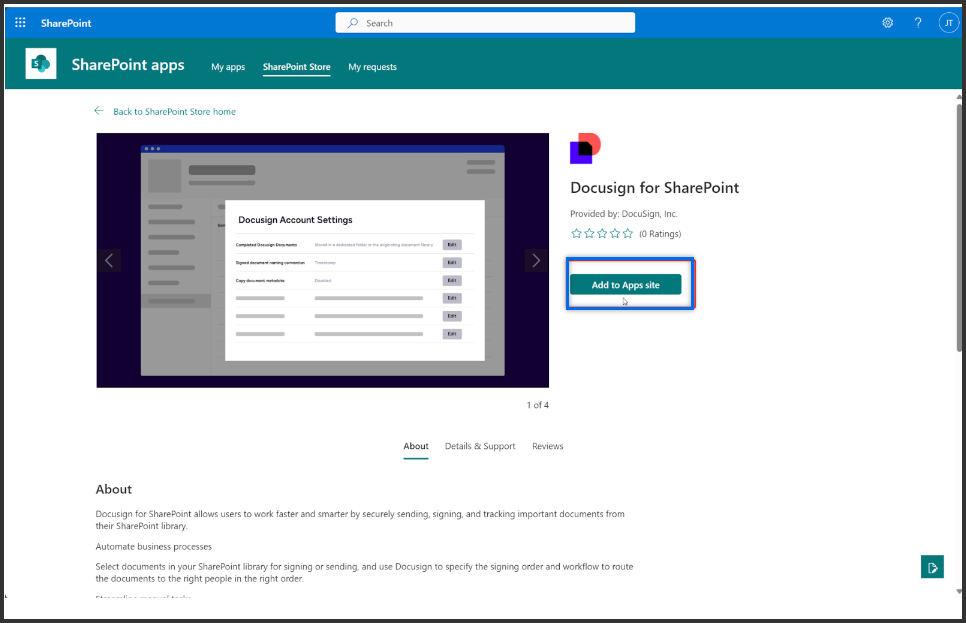Click the Docusign Account Settings screenshot
Screen dimensions: 966x623
(x=322, y=260)
